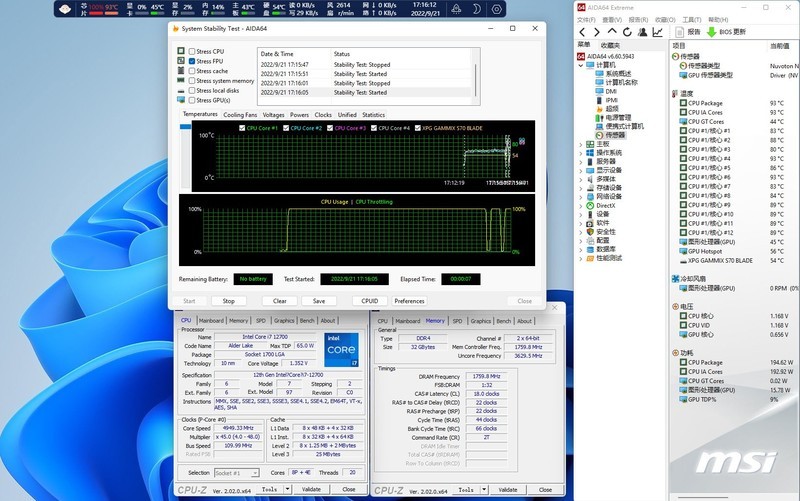
Task: Open the Socket #1 selection dropdown
Action: 237,473
